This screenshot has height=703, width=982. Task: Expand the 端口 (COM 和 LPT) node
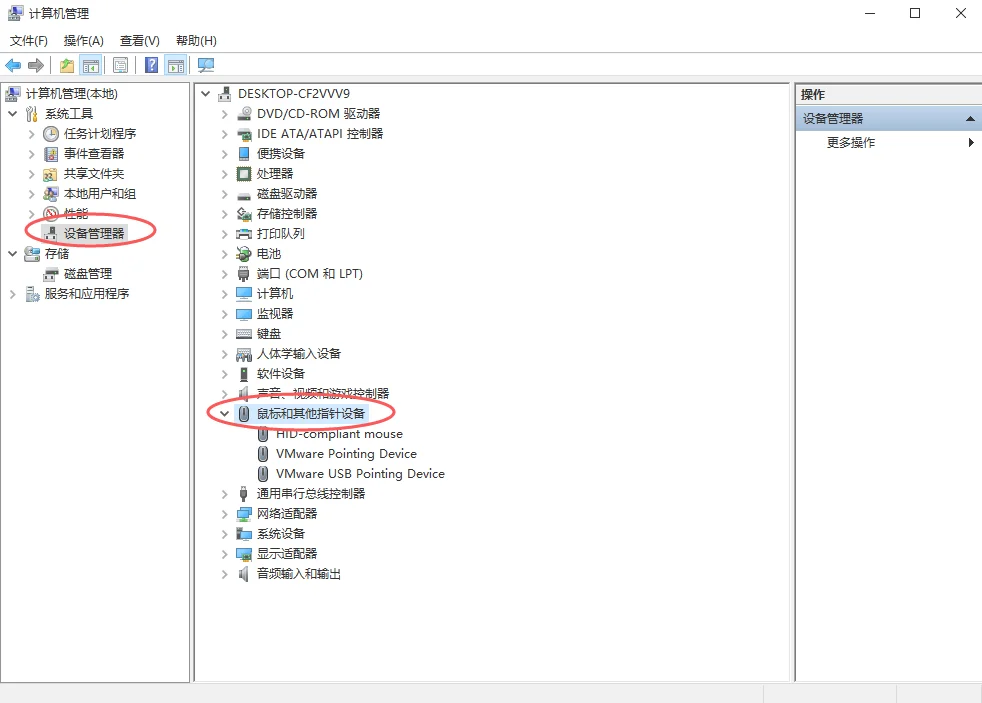pos(224,274)
